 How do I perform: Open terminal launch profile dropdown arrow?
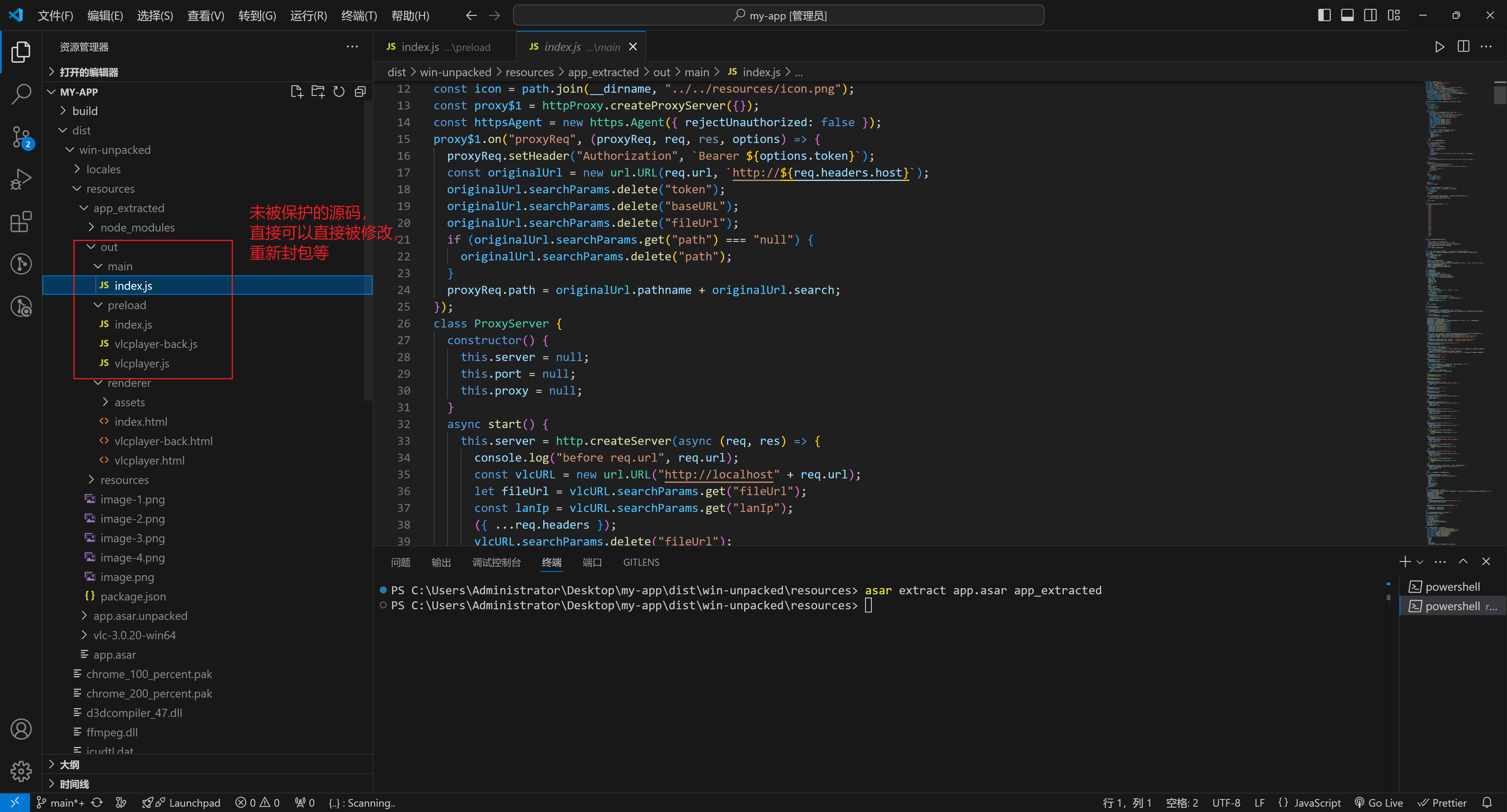[1419, 562]
